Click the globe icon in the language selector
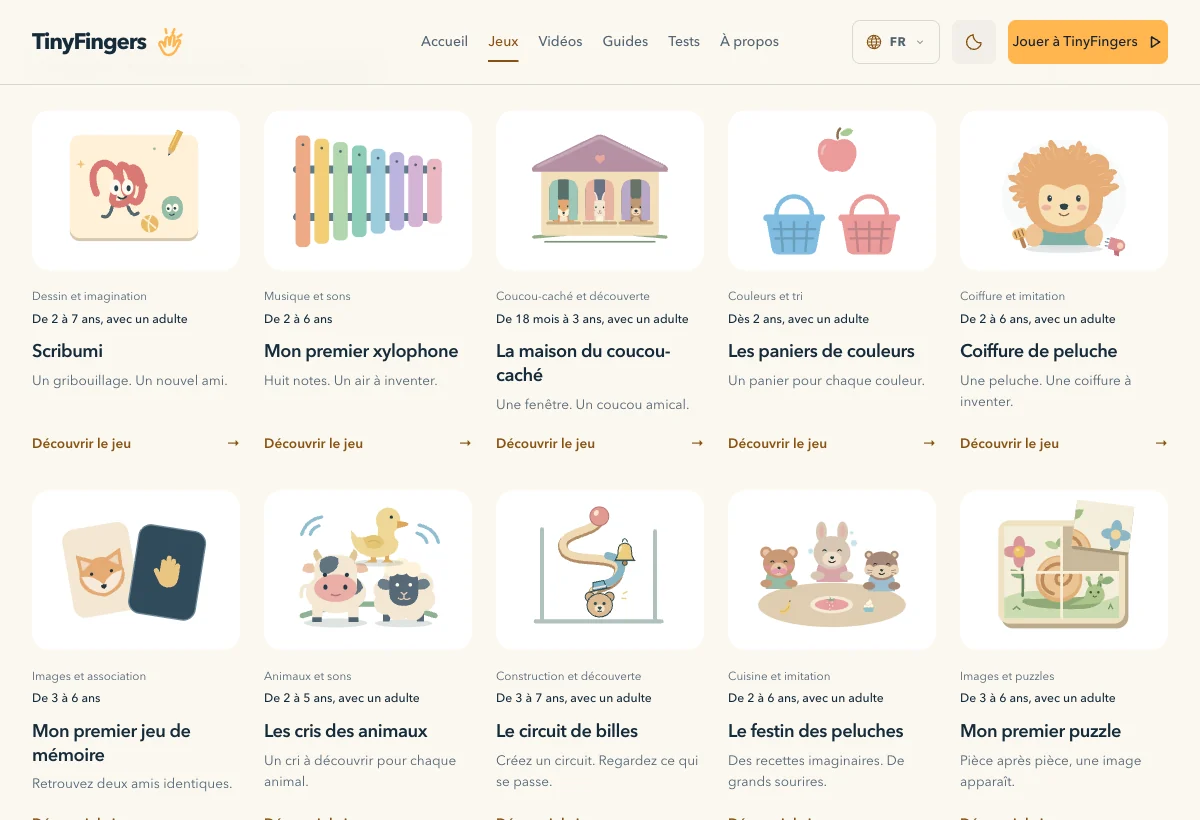The width and height of the screenshot is (1200, 820). pyautogui.click(x=874, y=42)
